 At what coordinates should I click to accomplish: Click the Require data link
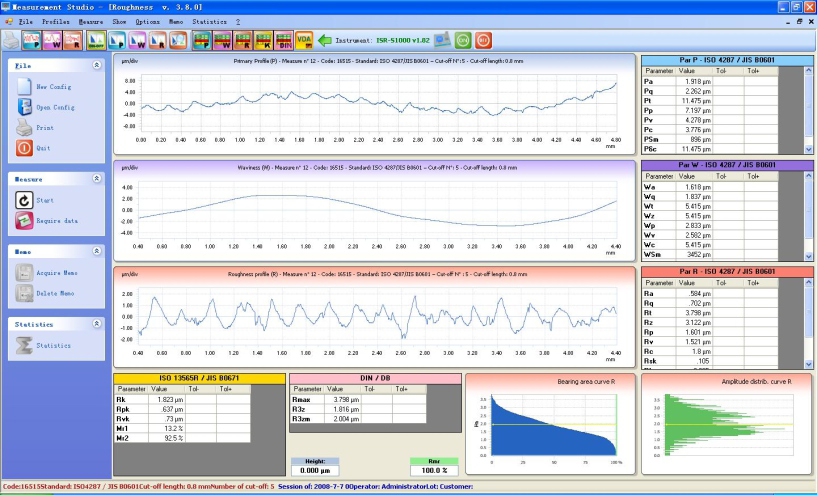tap(57, 221)
